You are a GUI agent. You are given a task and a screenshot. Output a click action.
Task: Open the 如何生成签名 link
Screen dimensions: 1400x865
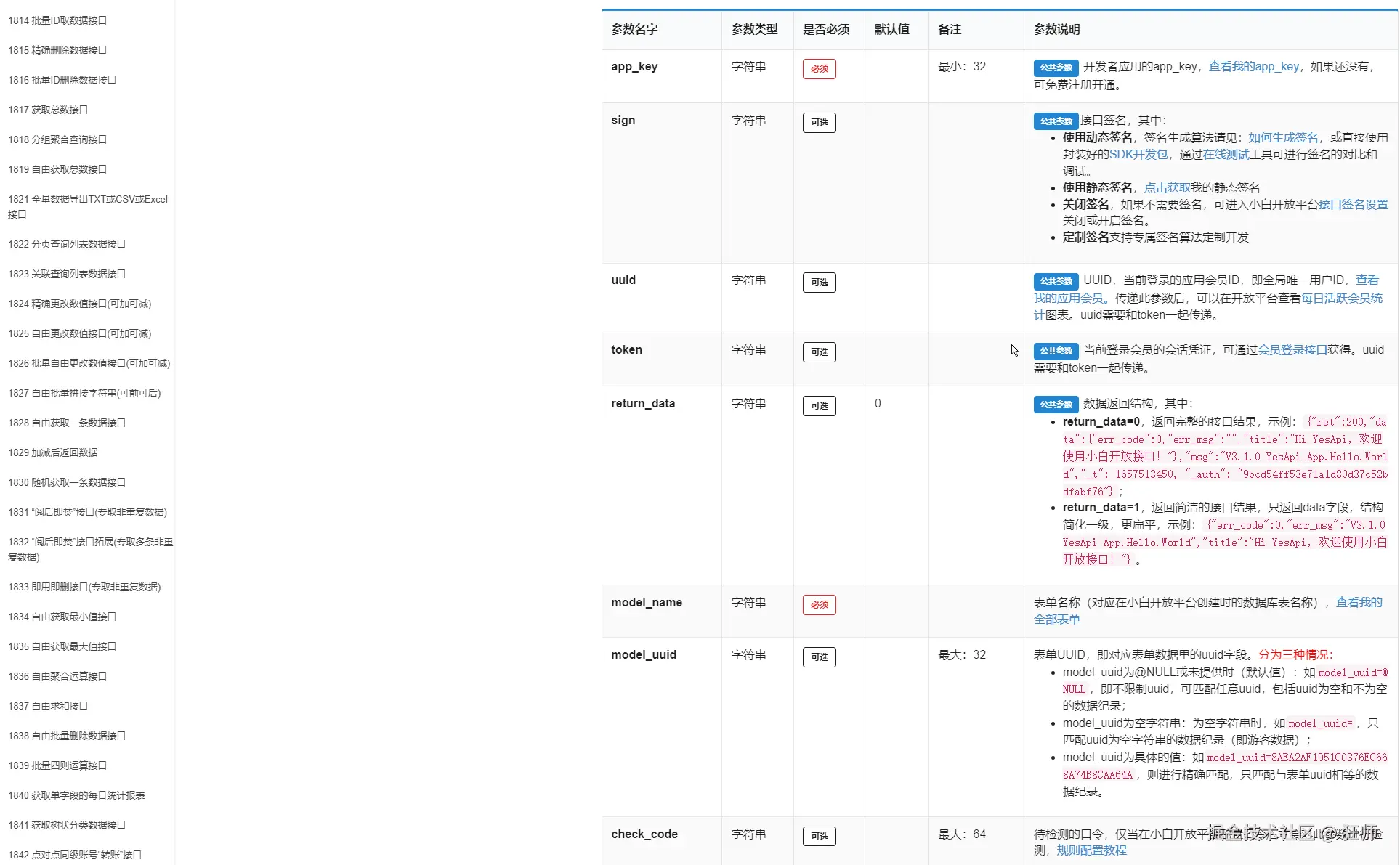click(1283, 137)
